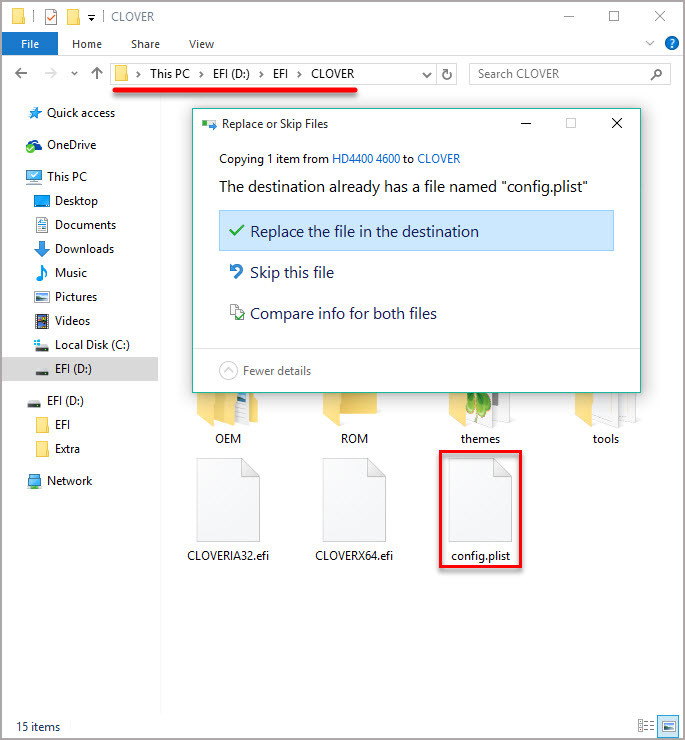Switch to details view layout
This screenshot has width=685, height=740.
point(645,725)
